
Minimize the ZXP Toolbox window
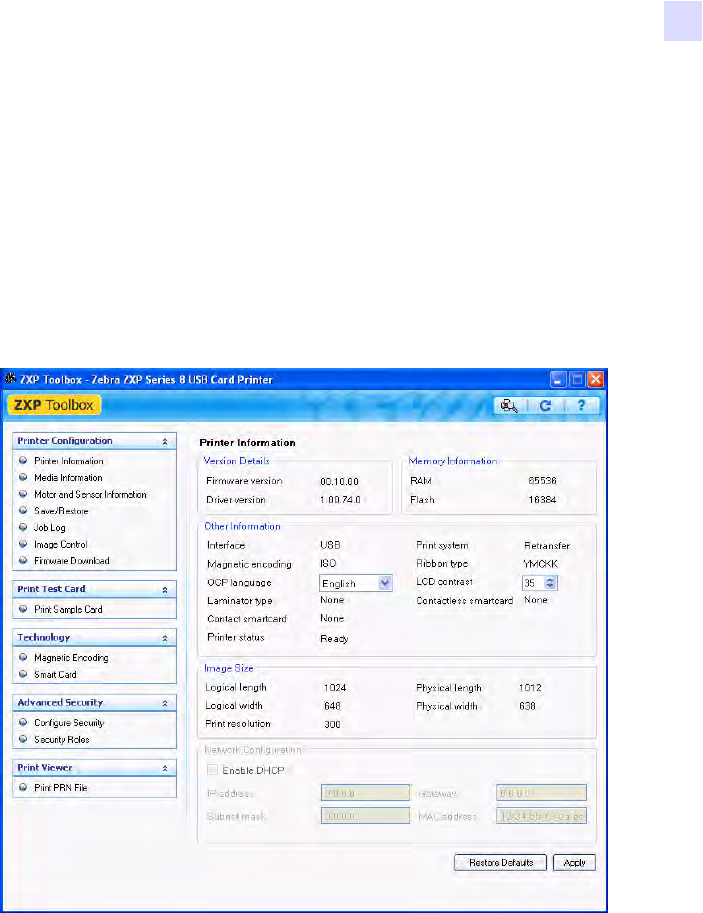coord(558,380)
